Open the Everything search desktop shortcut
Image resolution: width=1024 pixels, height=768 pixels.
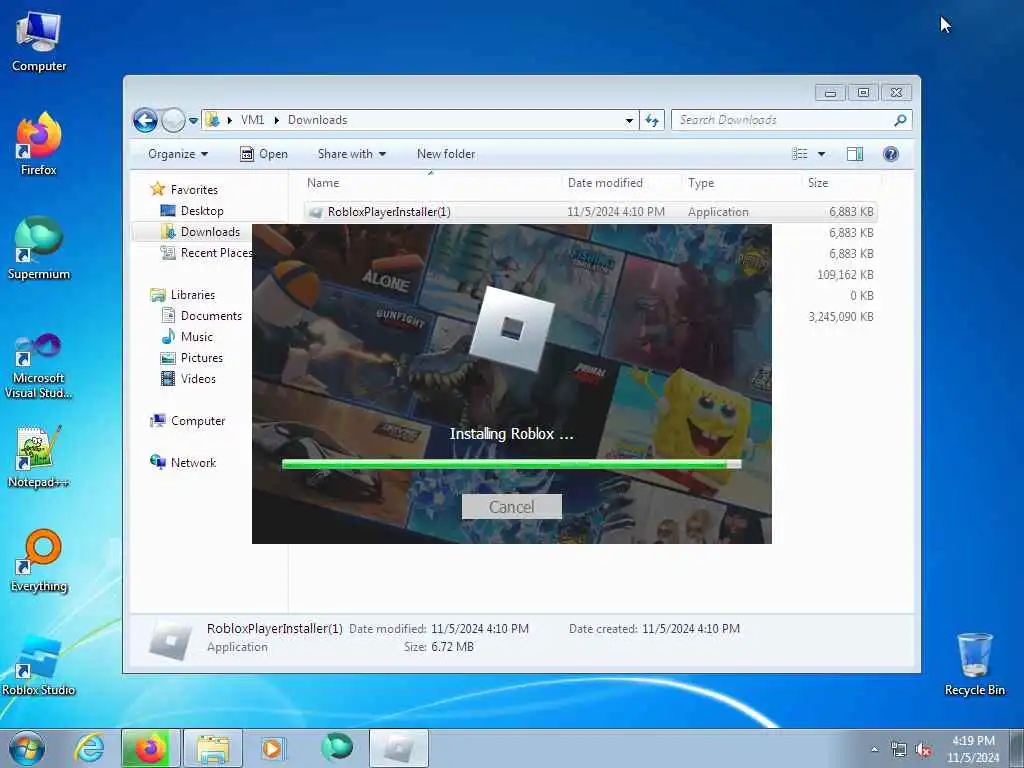(39, 560)
